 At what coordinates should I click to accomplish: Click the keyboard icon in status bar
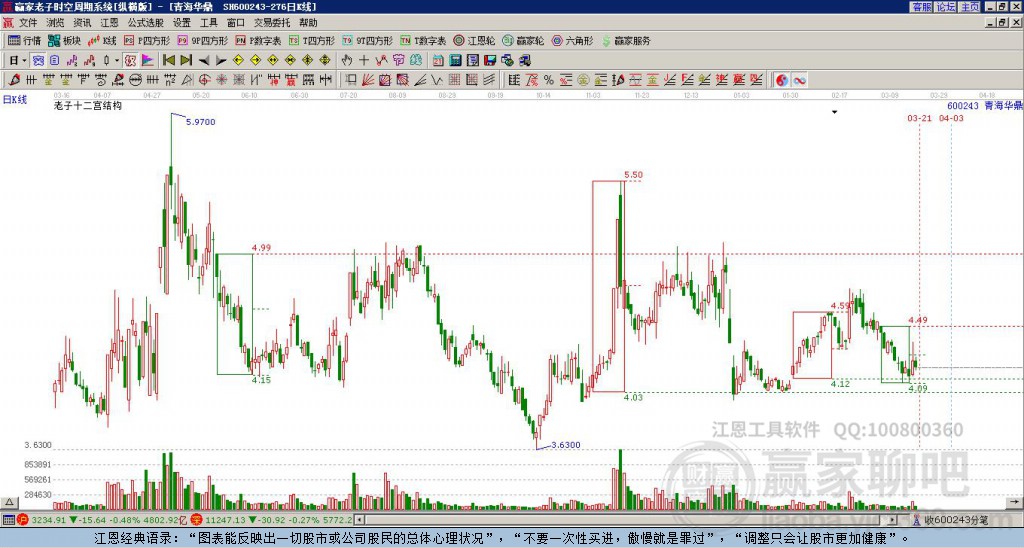click(8, 520)
